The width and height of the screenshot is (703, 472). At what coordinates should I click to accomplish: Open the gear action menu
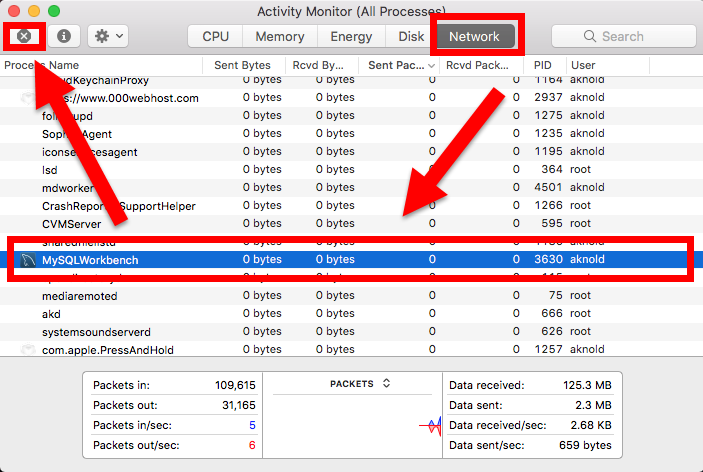pyautogui.click(x=107, y=36)
